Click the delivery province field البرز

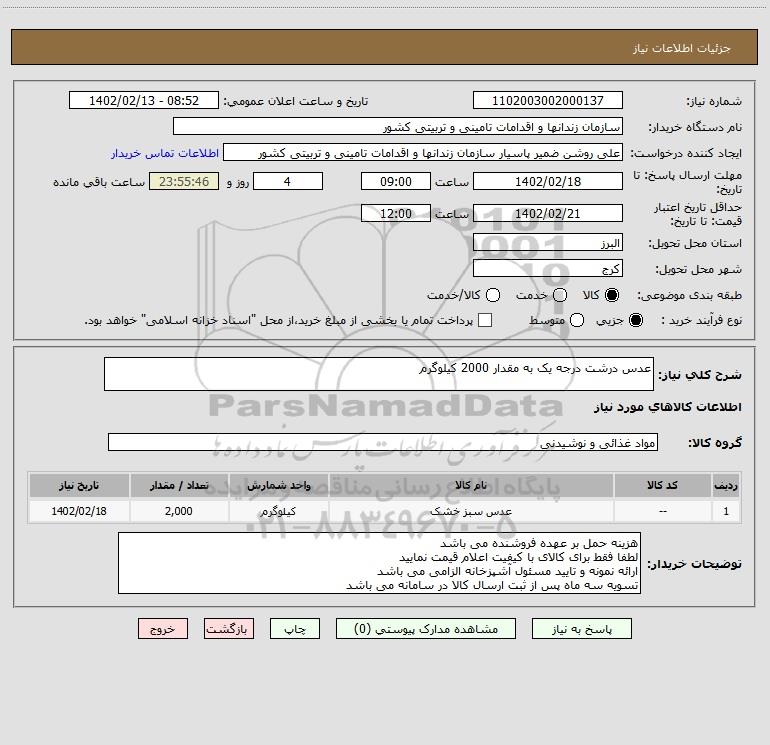tap(548, 243)
